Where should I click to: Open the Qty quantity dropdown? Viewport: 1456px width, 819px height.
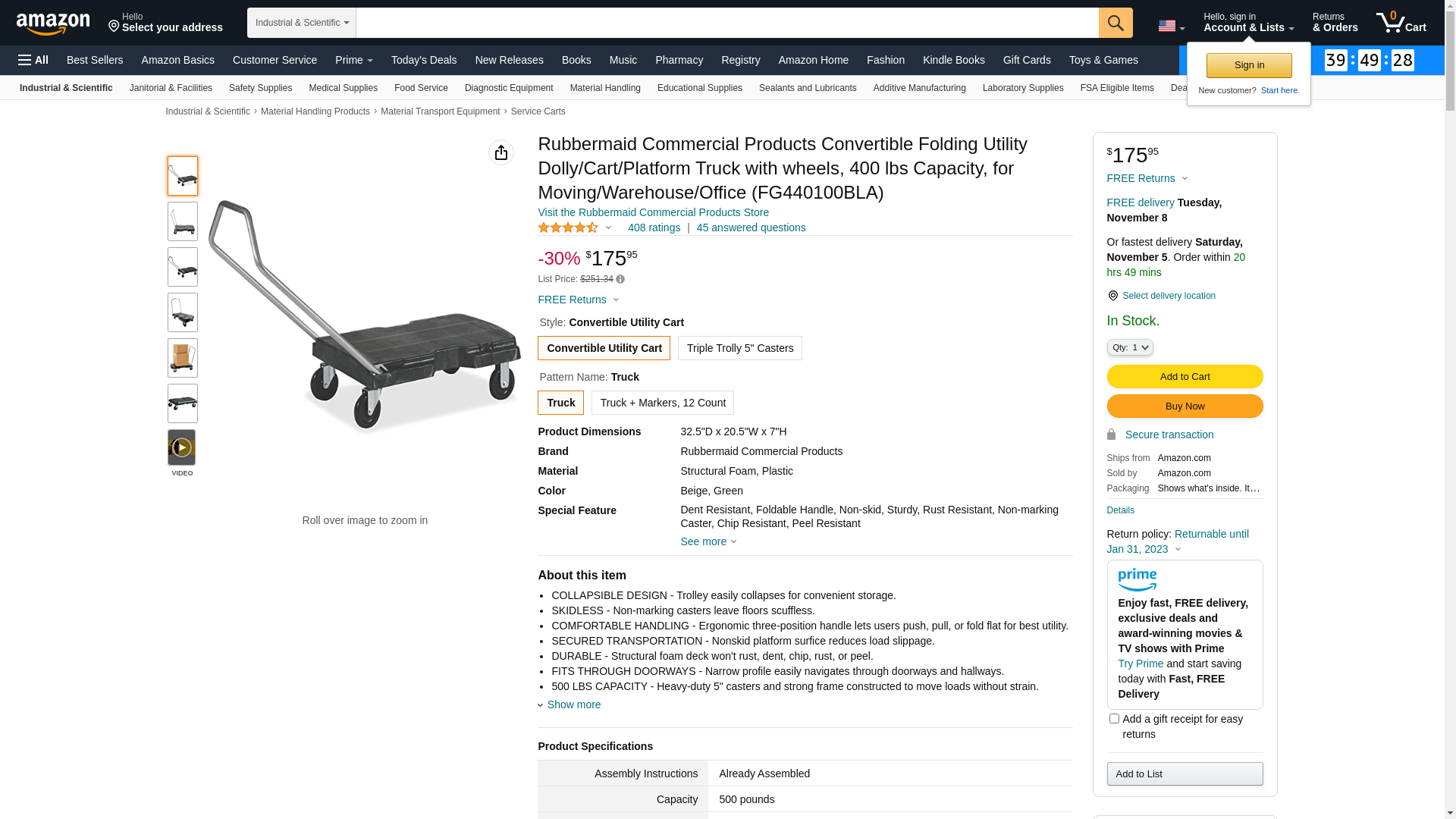(x=1129, y=347)
